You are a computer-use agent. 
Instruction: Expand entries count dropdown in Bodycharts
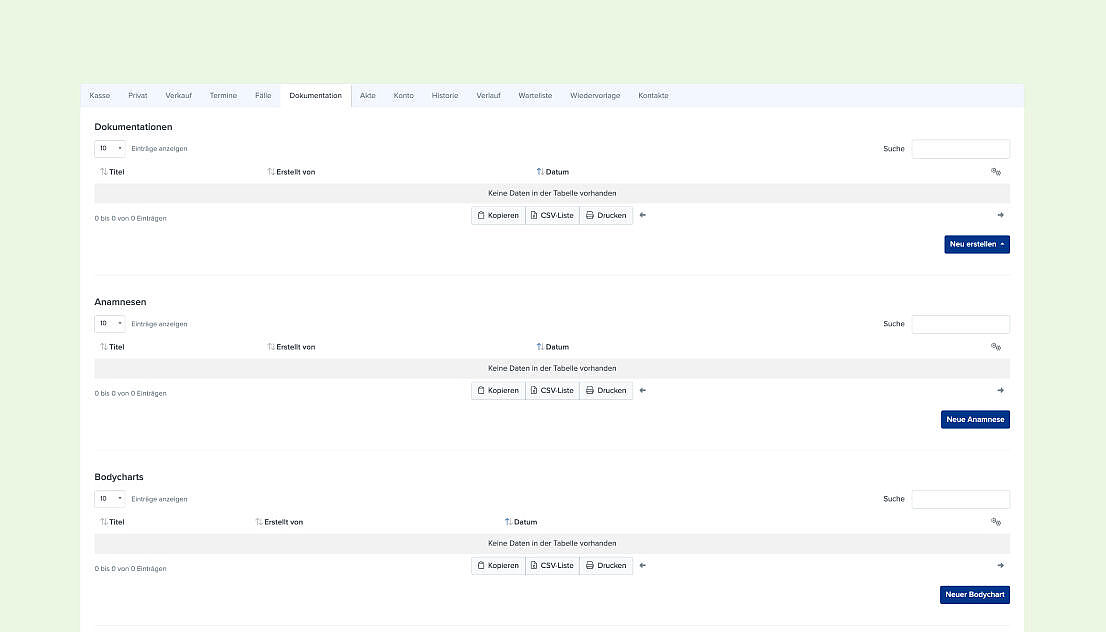[110, 499]
